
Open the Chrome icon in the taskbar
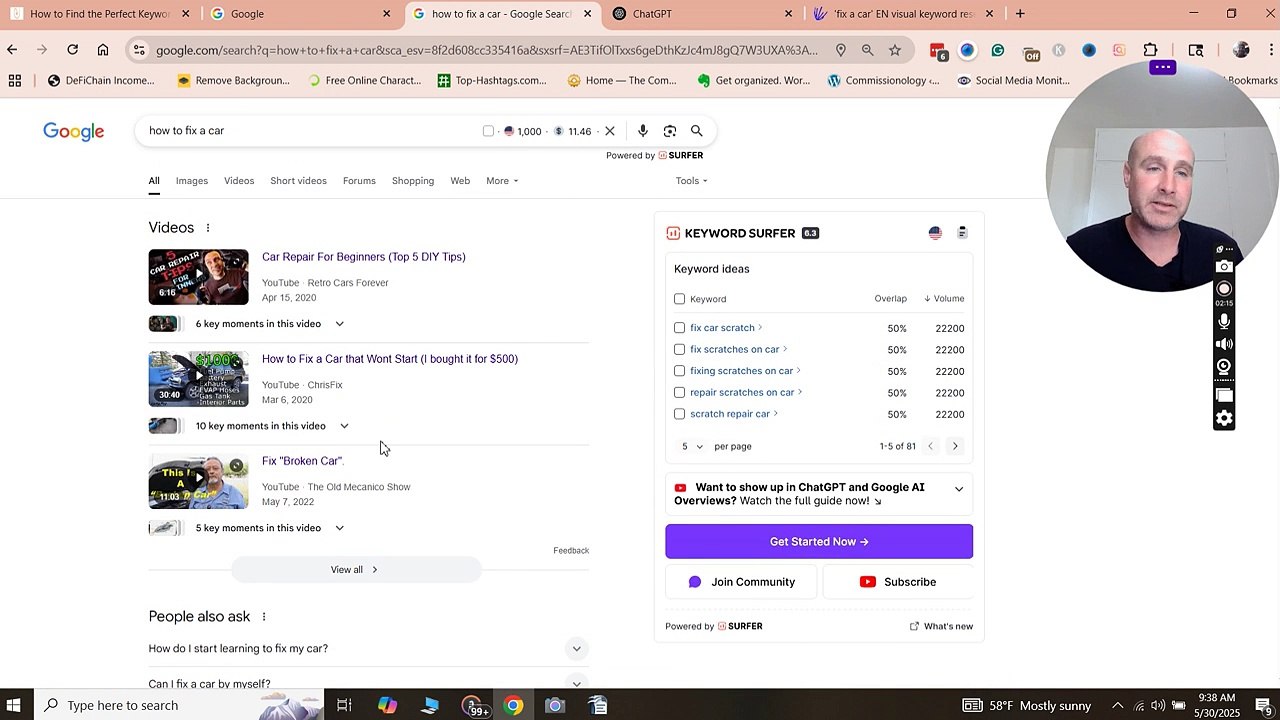pos(513,706)
